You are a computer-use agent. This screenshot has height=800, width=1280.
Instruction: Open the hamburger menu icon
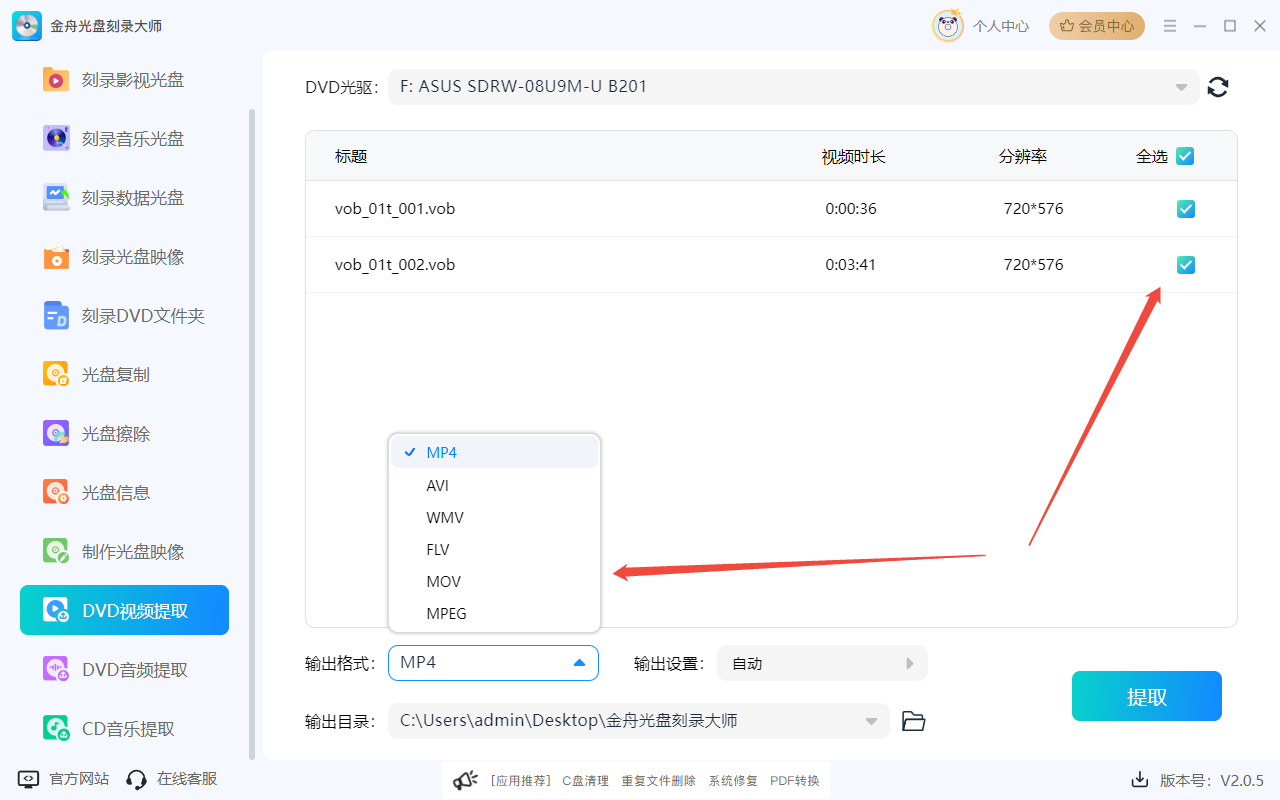click(x=1170, y=26)
